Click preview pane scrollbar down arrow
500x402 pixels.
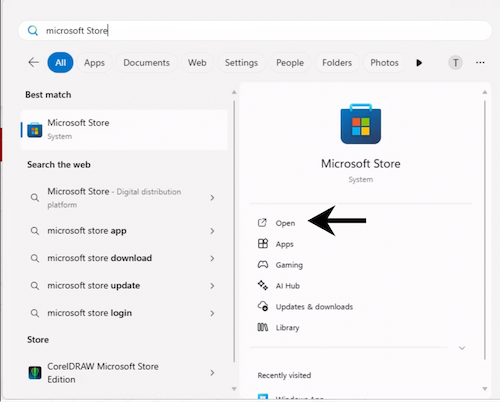485,389
